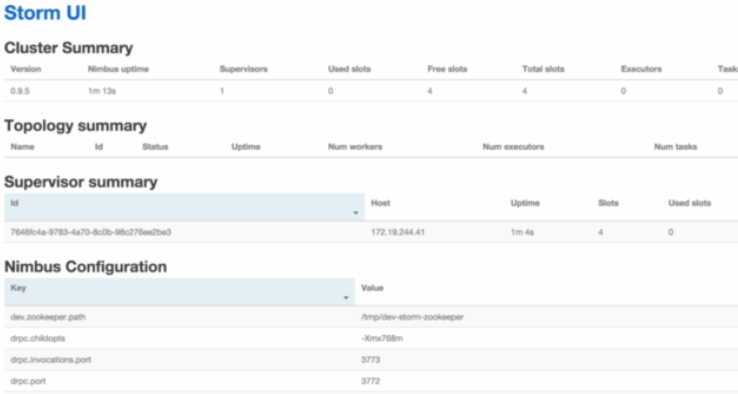The width and height of the screenshot is (738, 394).
Task: Sort topologies by Id header
Action: point(99,146)
